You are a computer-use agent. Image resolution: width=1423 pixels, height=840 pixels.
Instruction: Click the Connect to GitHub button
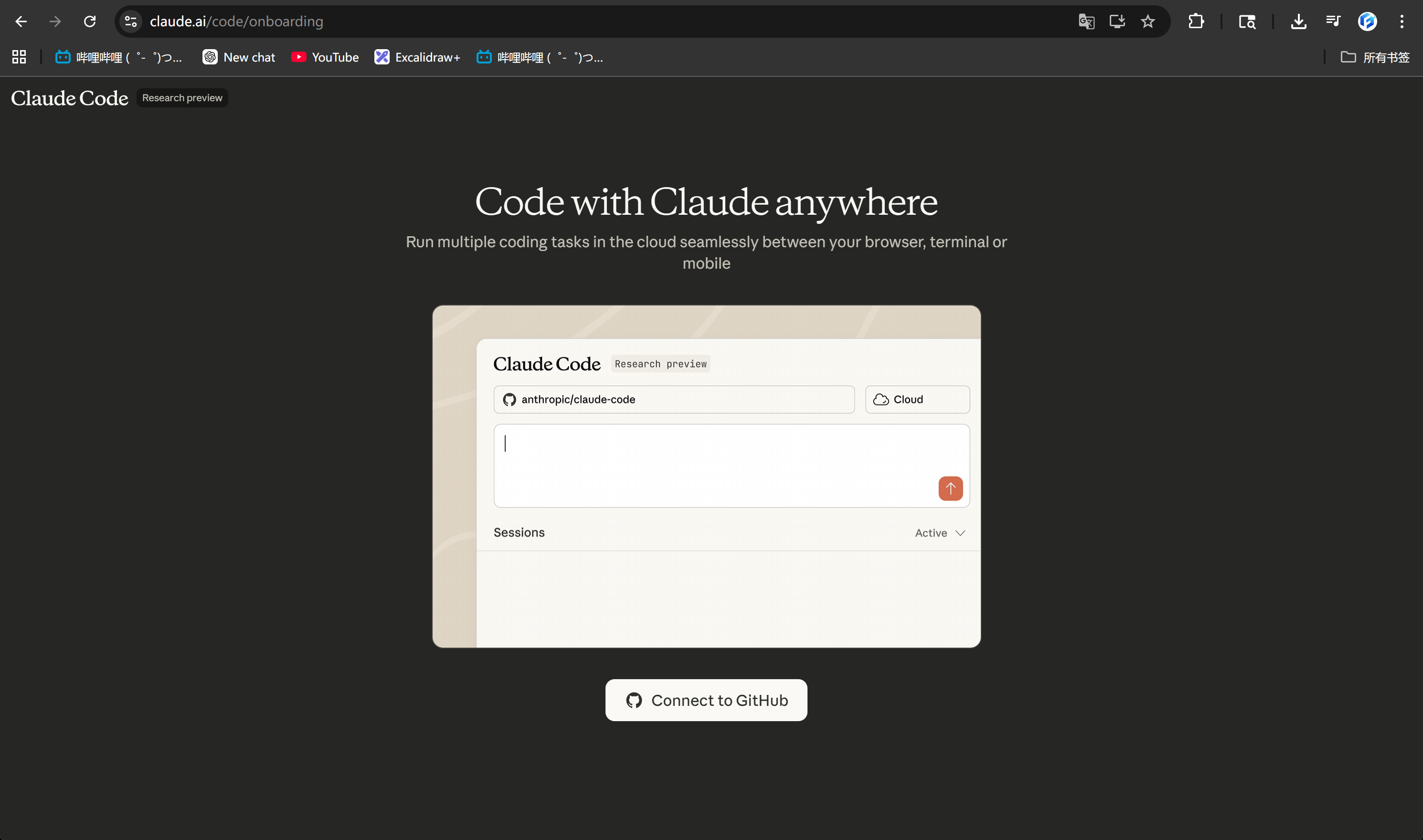click(x=706, y=700)
